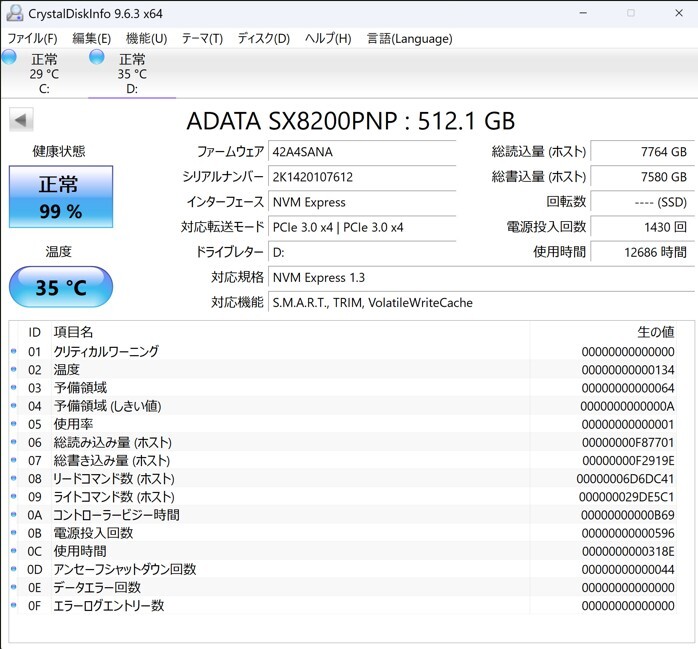Click status dot of row 0C 使用時間
The height and width of the screenshot is (649, 698).
[x=13, y=551]
